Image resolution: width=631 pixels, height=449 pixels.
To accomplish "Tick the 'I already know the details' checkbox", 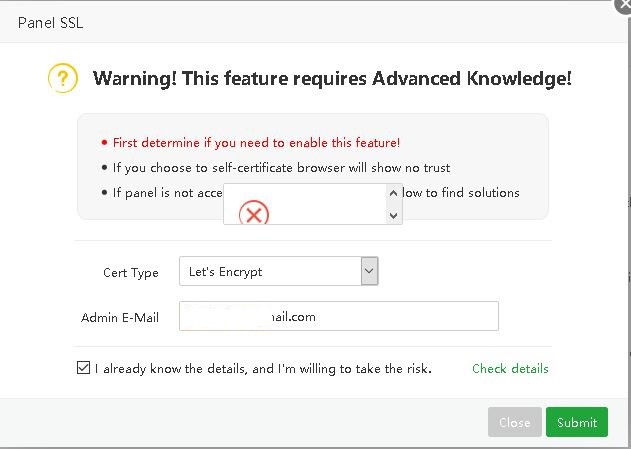I will click(83, 368).
